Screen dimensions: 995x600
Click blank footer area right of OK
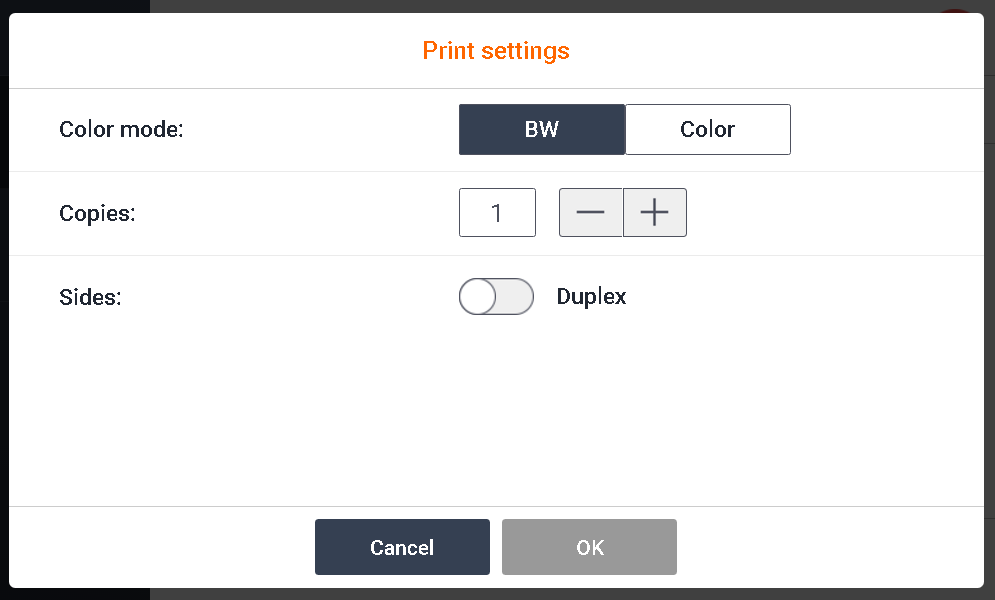tap(830, 547)
